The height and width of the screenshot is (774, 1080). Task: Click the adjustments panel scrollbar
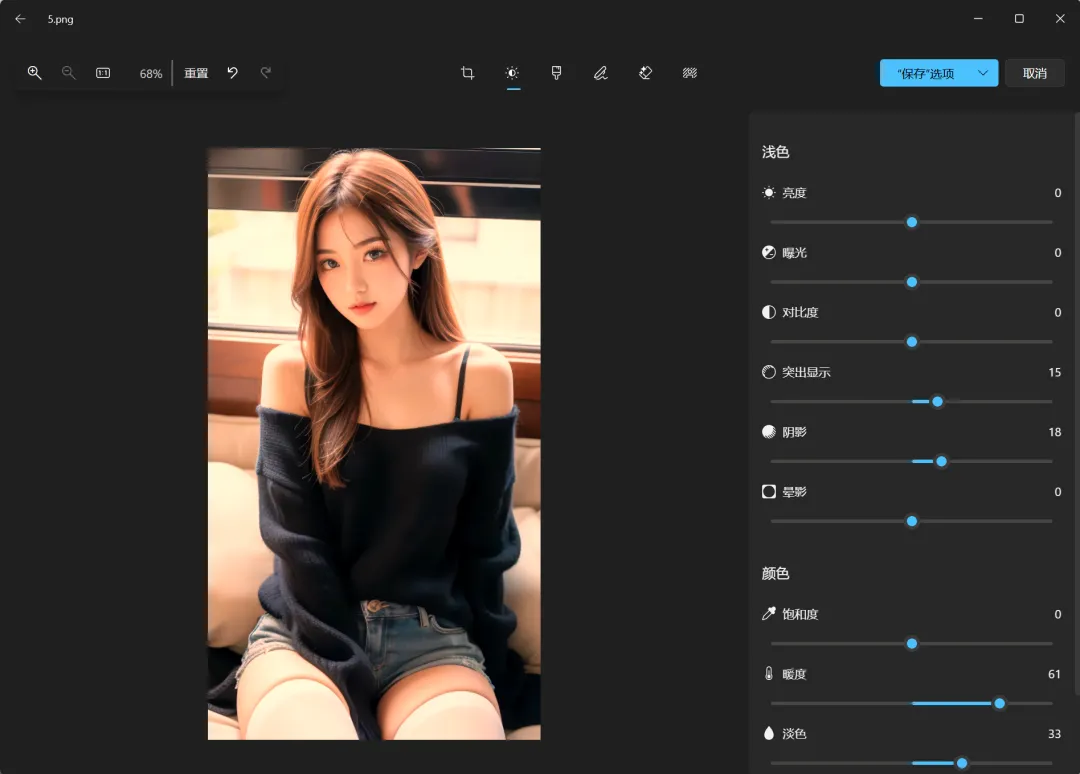click(1077, 403)
